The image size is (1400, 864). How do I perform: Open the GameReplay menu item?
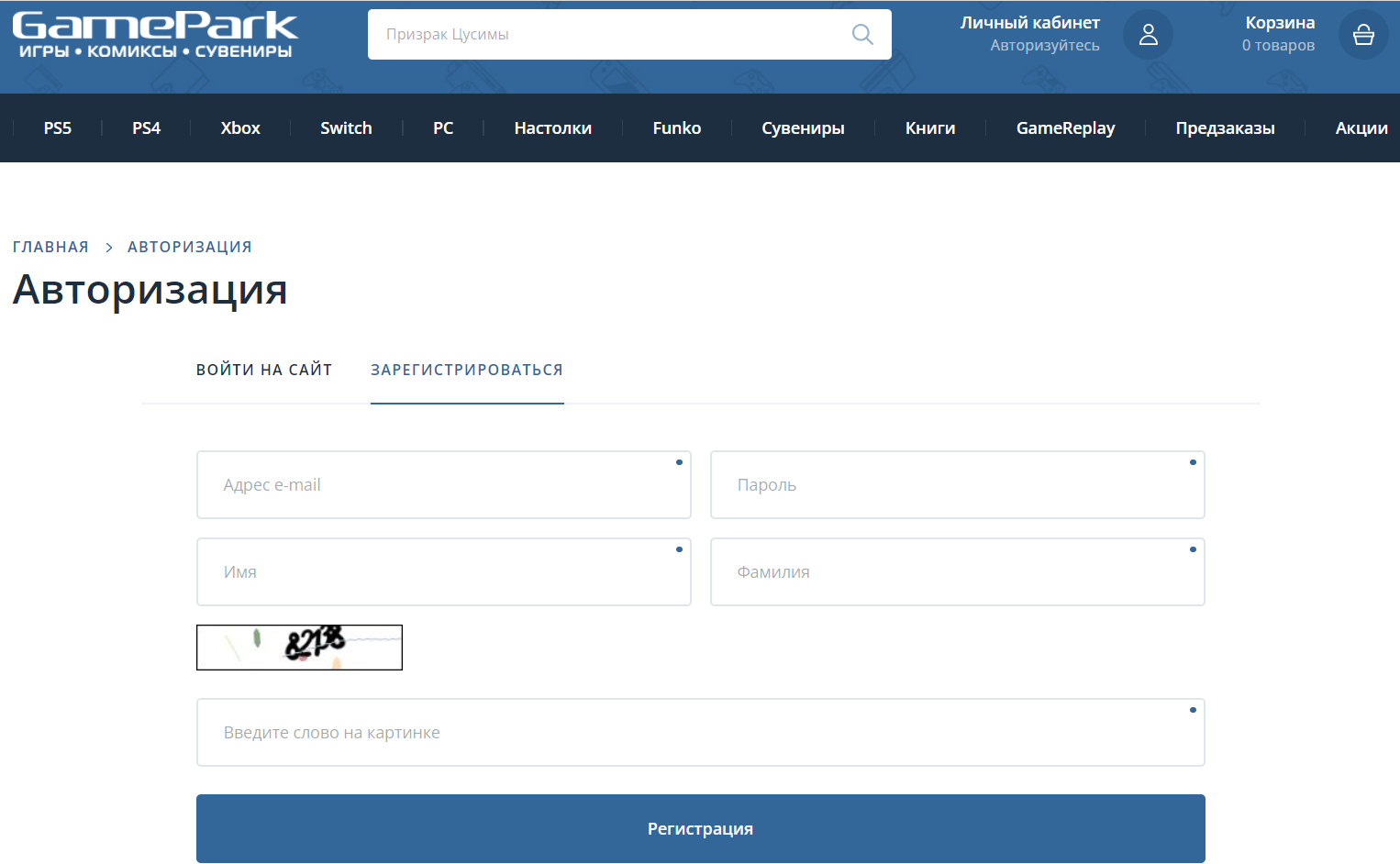click(1066, 128)
